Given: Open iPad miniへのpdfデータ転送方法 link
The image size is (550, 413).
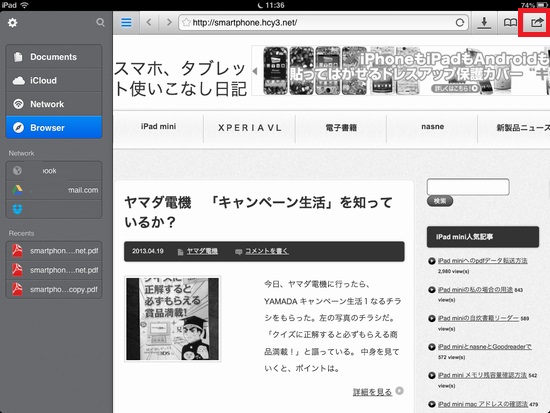Looking at the screenshot, I should pos(483,261).
